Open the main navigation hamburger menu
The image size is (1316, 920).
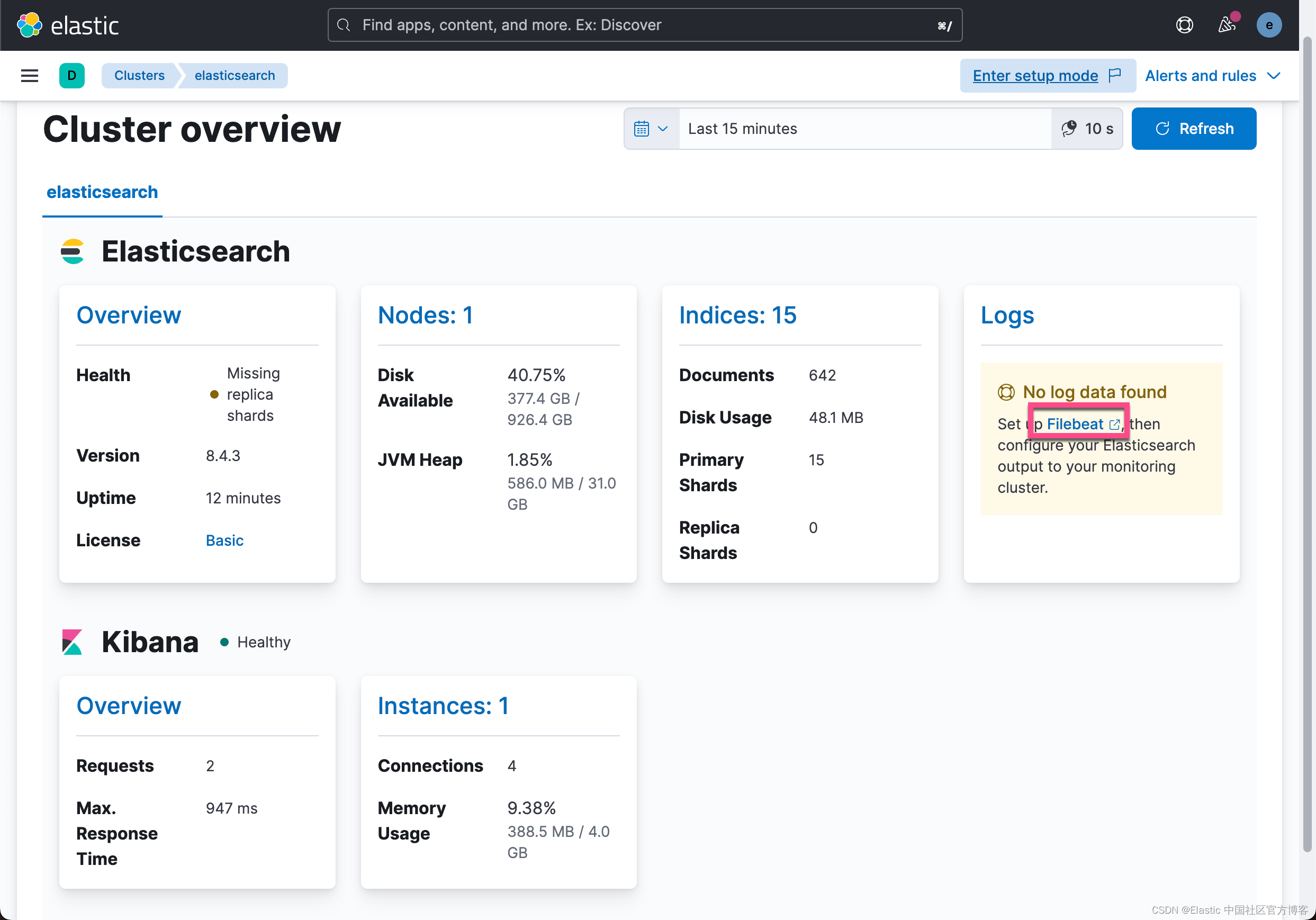tap(29, 75)
